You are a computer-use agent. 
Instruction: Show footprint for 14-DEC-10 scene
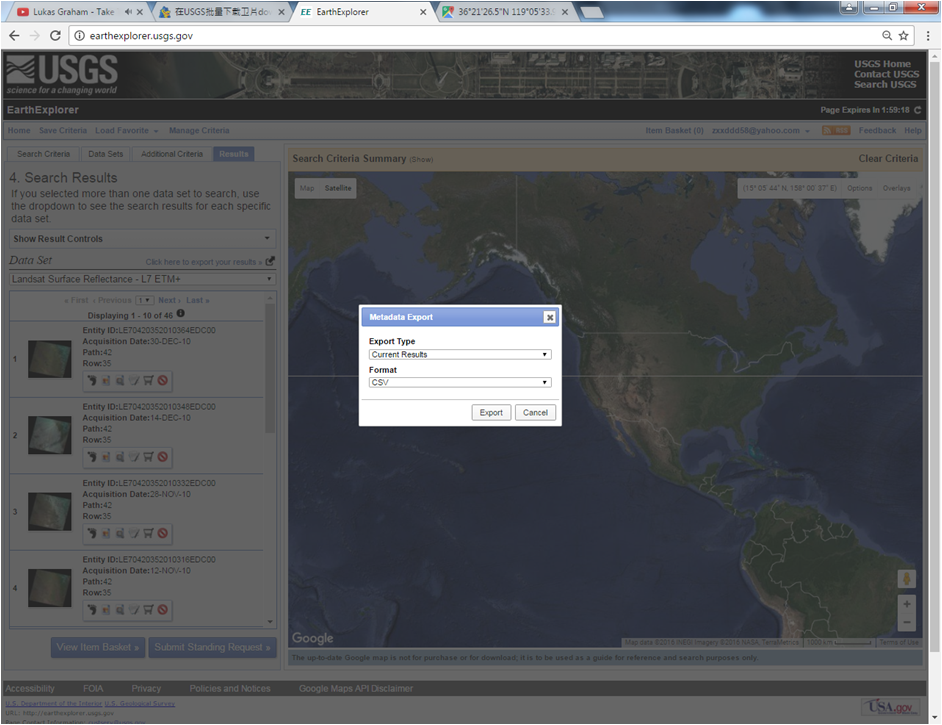click(91, 457)
